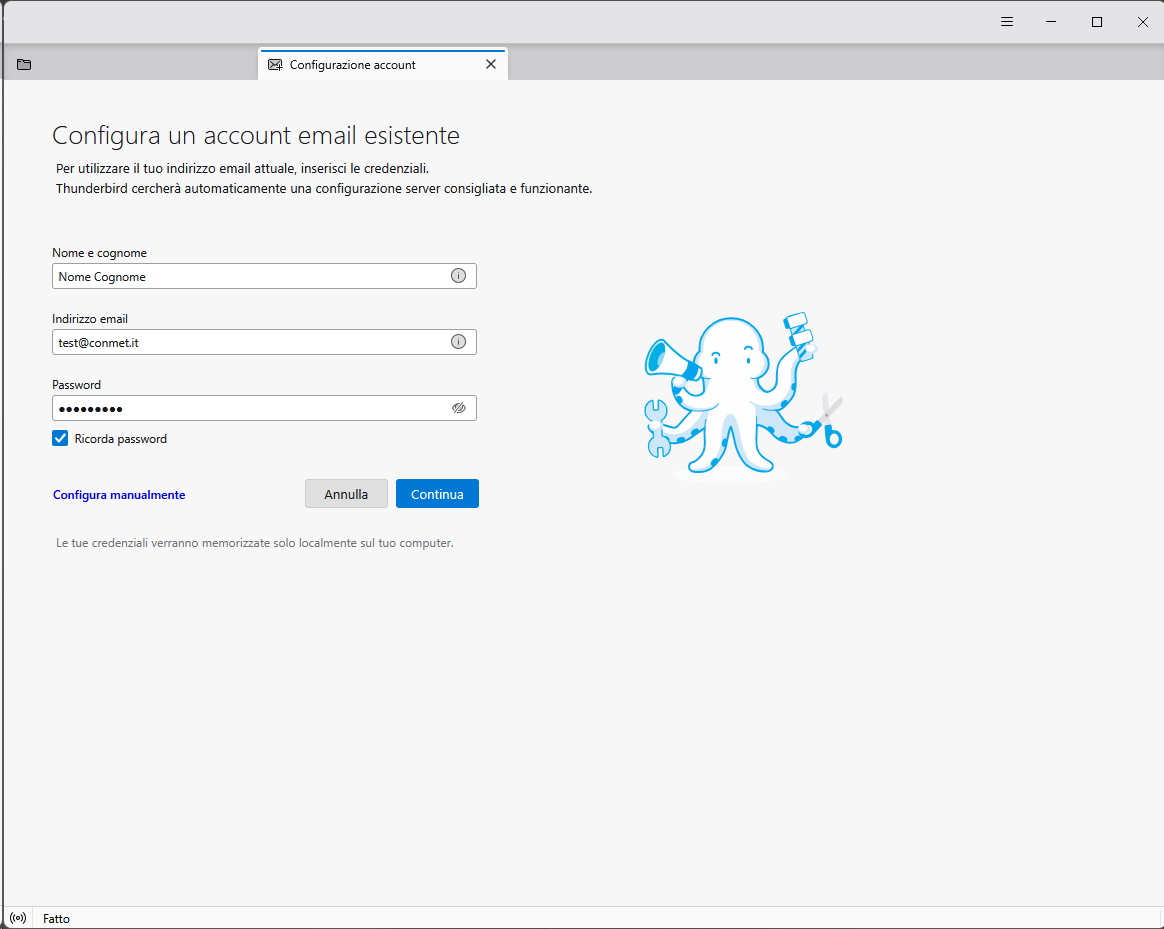Image resolution: width=1164 pixels, height=929 pixels.
Task: Open Configura manualmente link
Action: 119,495
